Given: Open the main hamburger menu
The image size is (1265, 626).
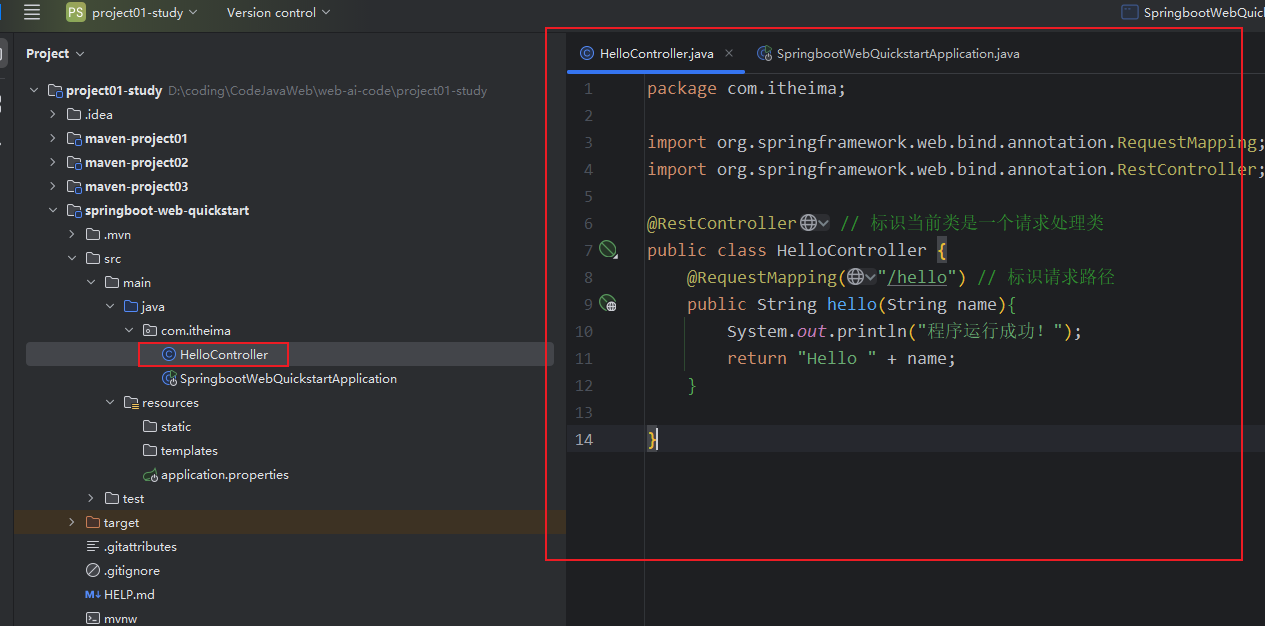Looking at the screenshot, I should coord(32,12).
